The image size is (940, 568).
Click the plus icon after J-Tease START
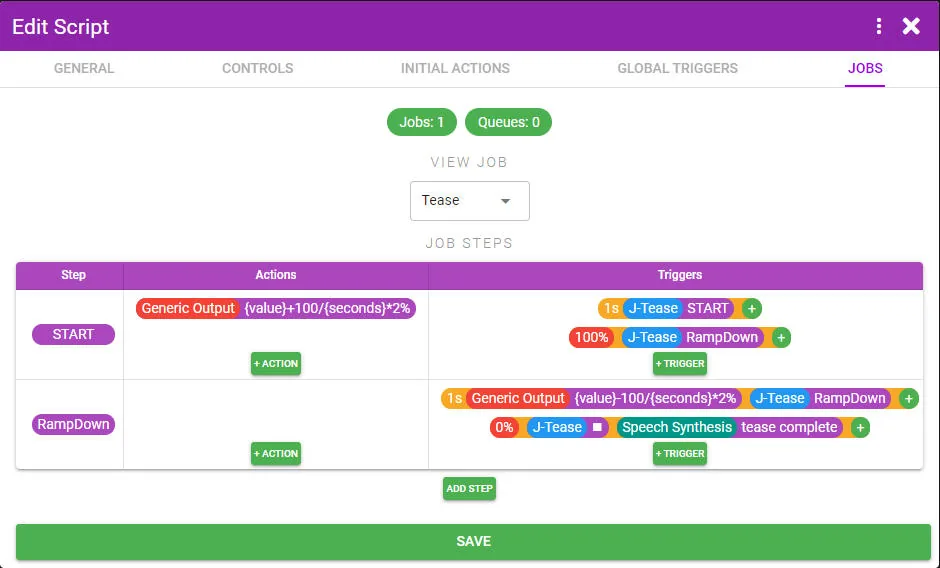(752, 308)
